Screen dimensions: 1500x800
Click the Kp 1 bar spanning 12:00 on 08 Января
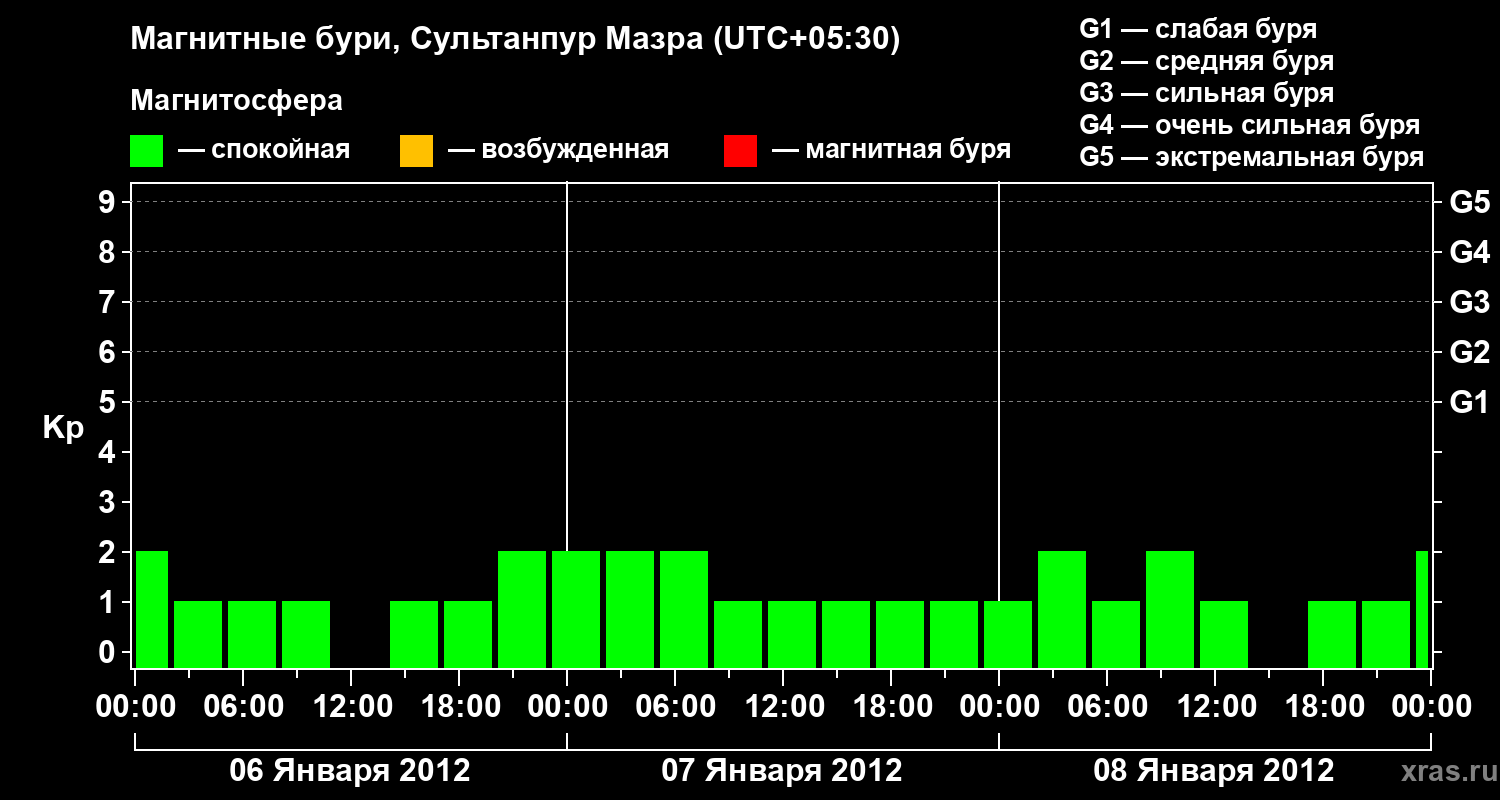click(x=1224, y=634)
